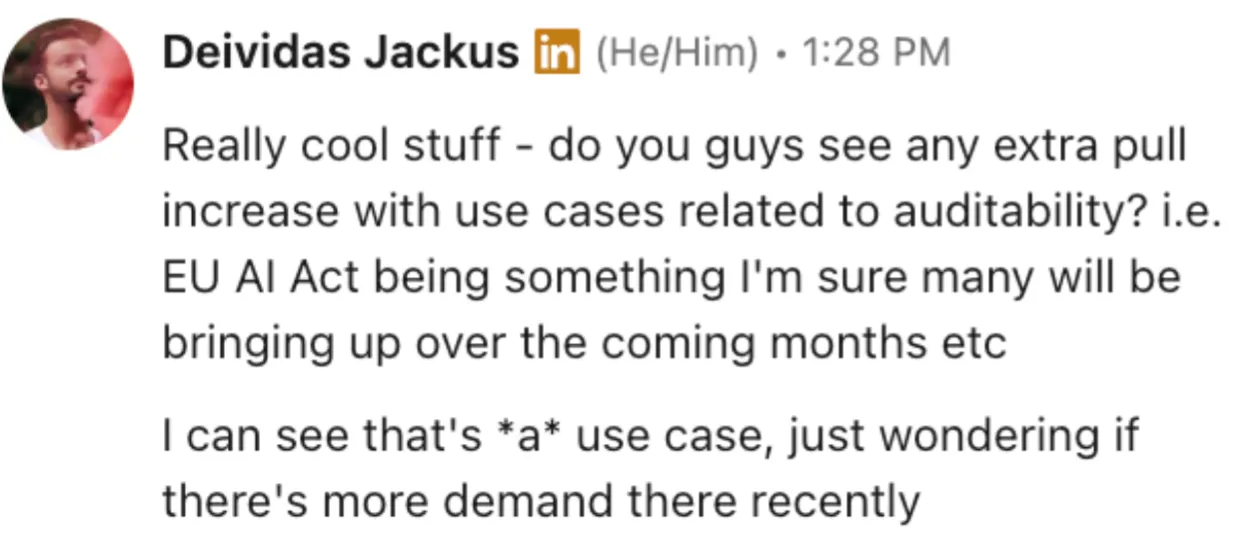Click the LinkedIn badge icon beside the name
The image size is (1254, 550).
[559, 53]
